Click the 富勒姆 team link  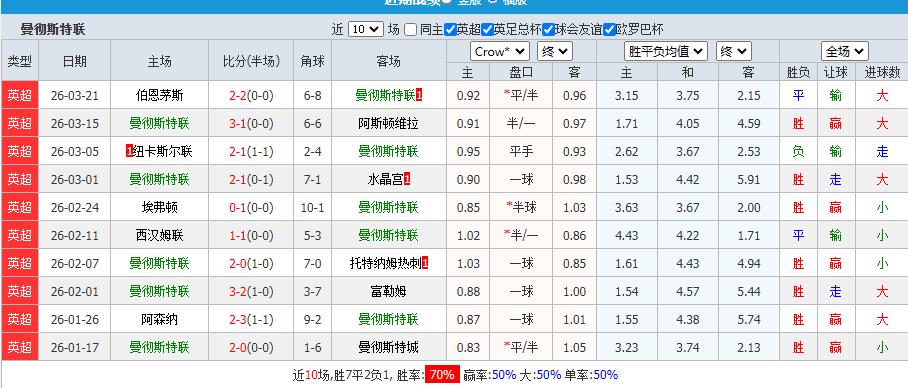pos(389,291)
